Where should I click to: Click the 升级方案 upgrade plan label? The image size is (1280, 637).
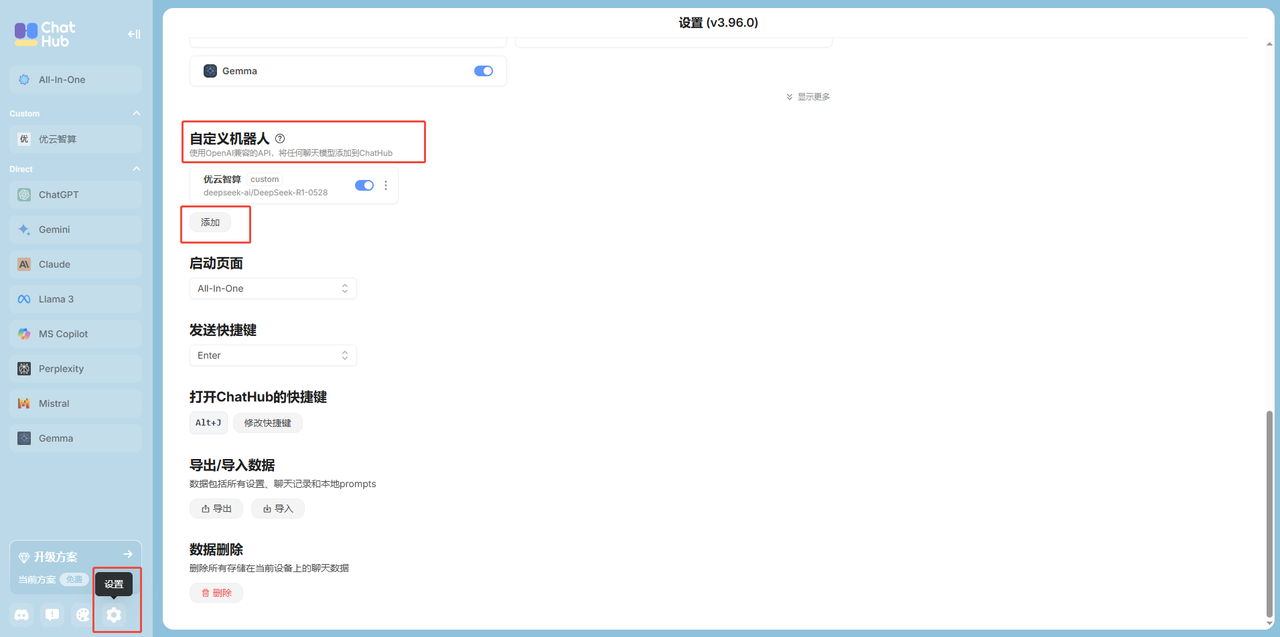(55, 557)
